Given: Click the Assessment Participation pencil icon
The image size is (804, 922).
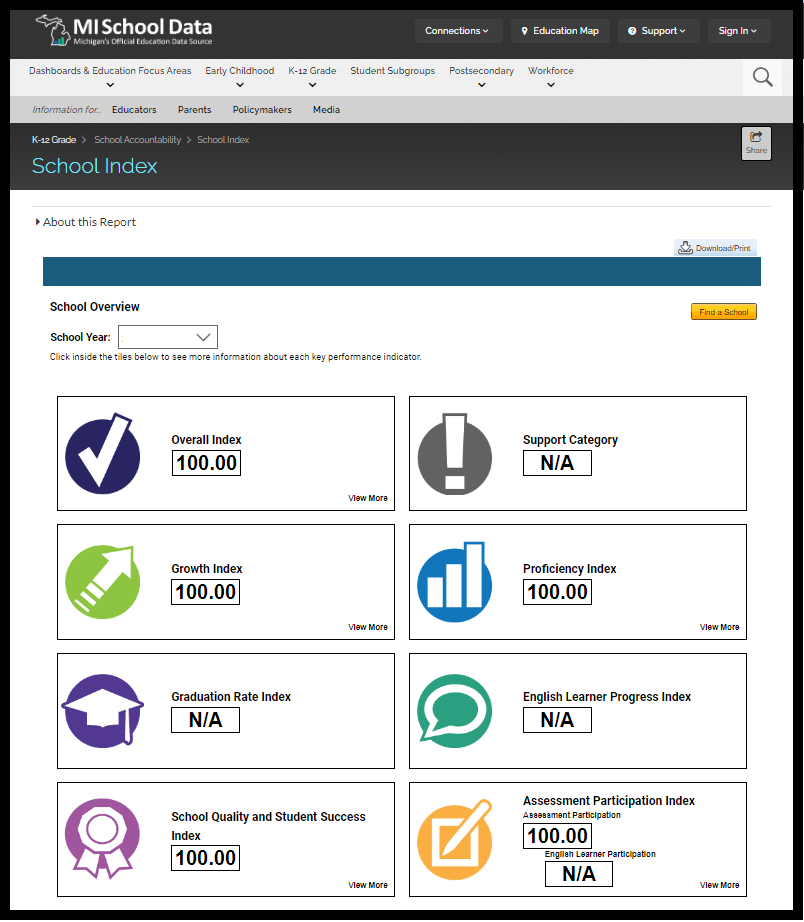Looking at the screenshot, I should click(455, 839).
